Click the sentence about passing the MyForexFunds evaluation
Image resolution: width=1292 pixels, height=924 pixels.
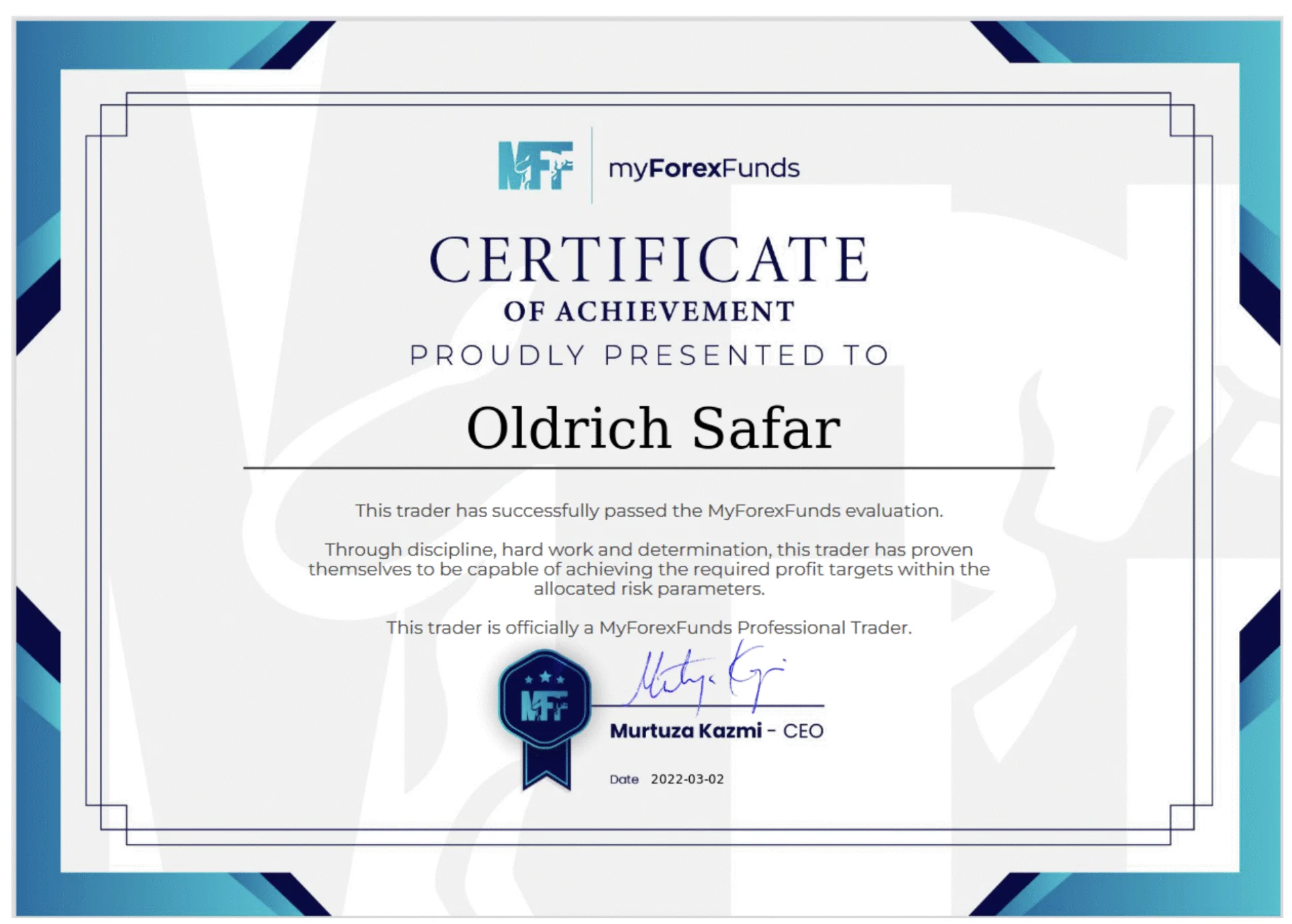coord(649,511)
